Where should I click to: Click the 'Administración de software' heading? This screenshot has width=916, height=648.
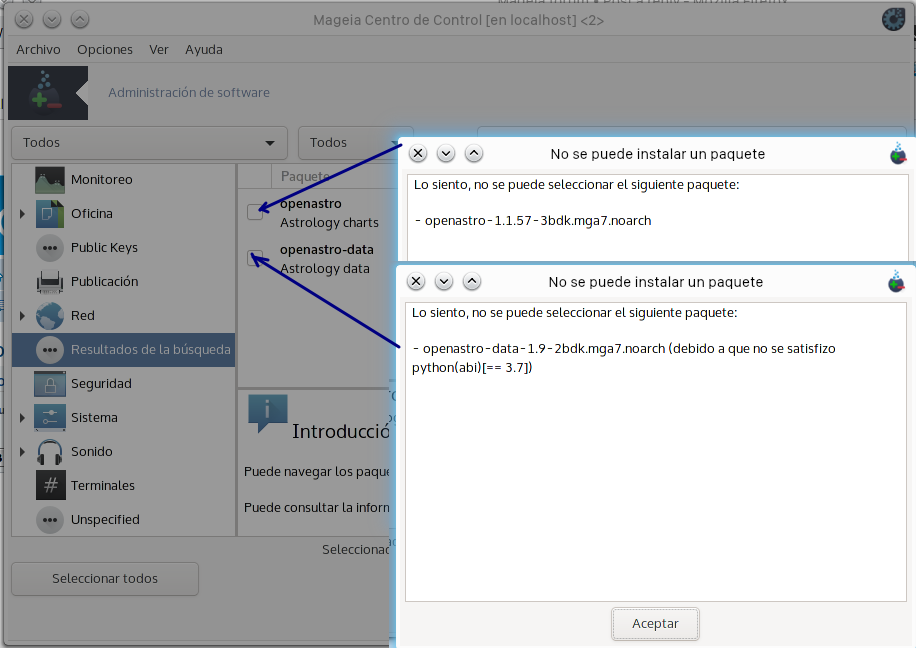click(189, 92)
